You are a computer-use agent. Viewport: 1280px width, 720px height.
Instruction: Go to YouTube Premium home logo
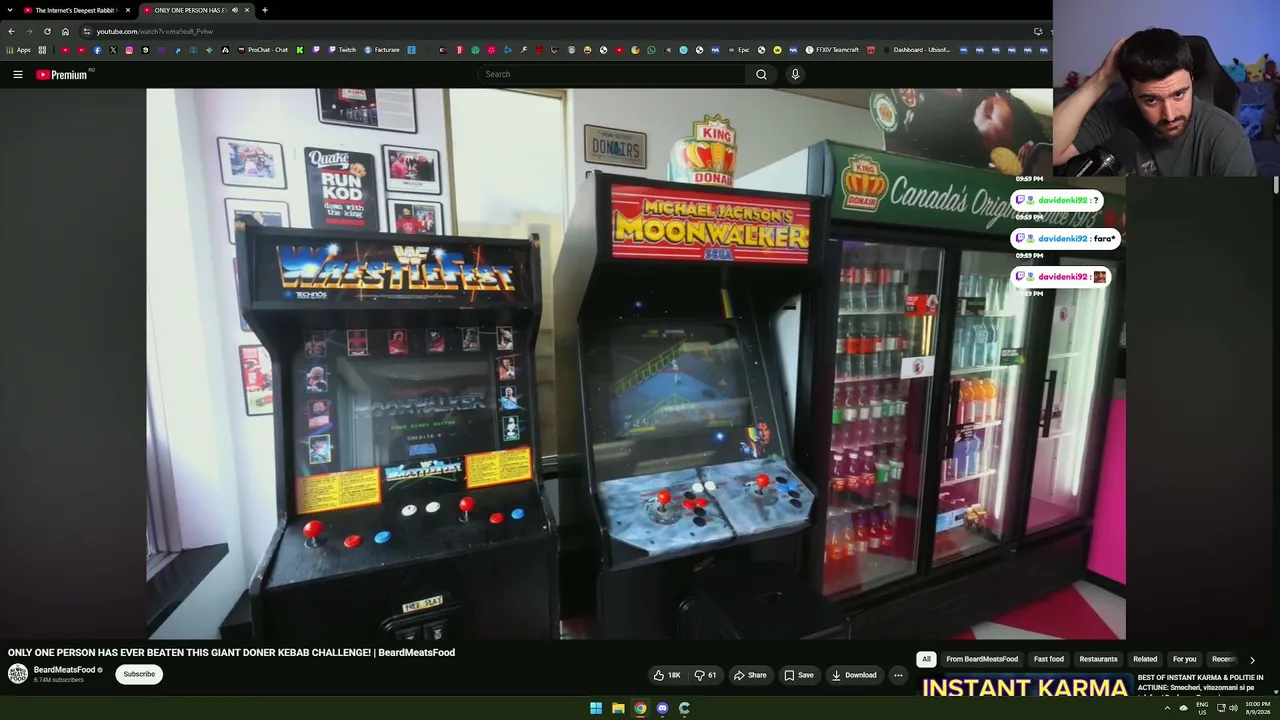click(x=62, y=74)
